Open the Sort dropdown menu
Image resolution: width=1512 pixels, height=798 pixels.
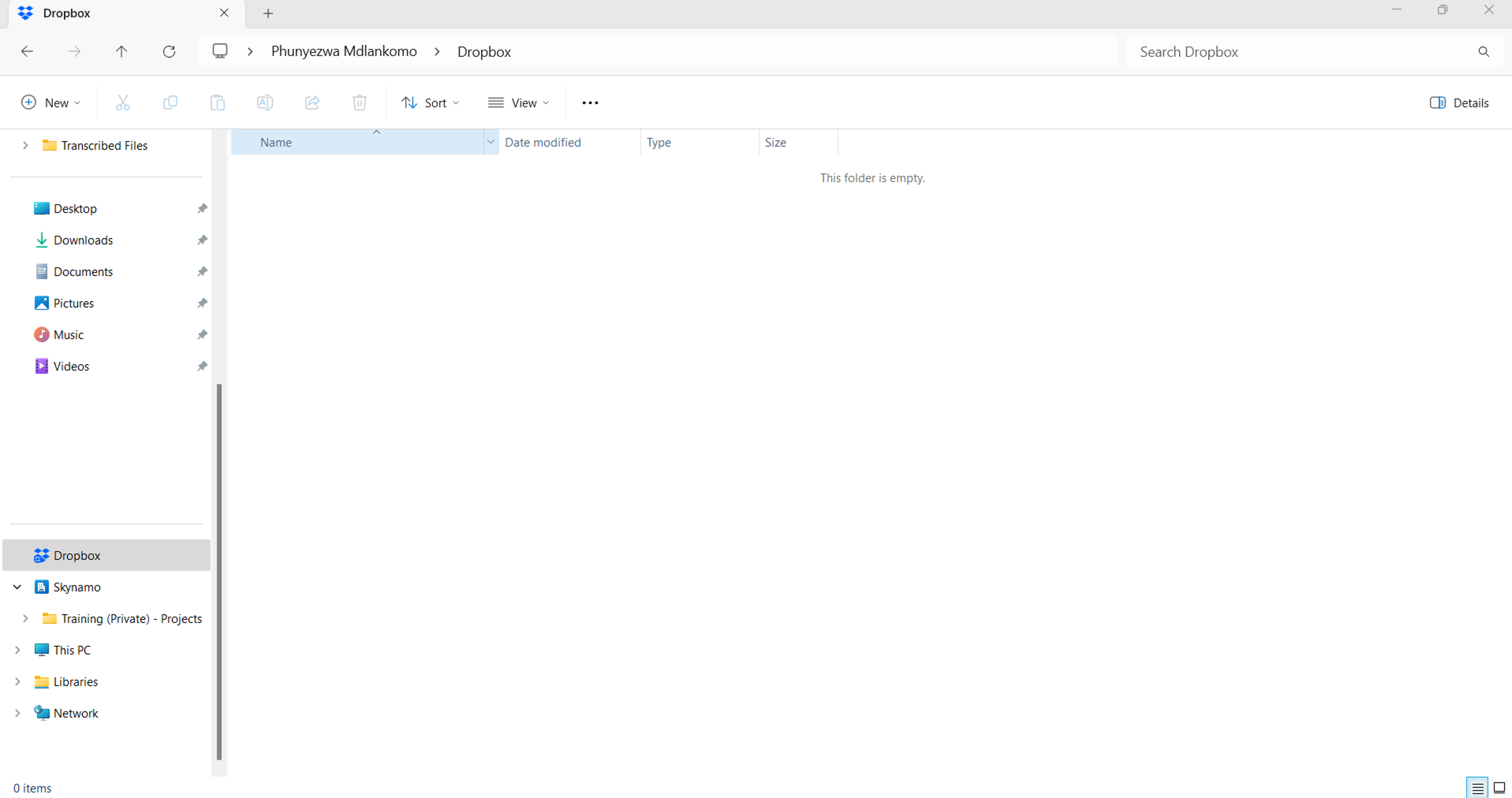[430, 103]
